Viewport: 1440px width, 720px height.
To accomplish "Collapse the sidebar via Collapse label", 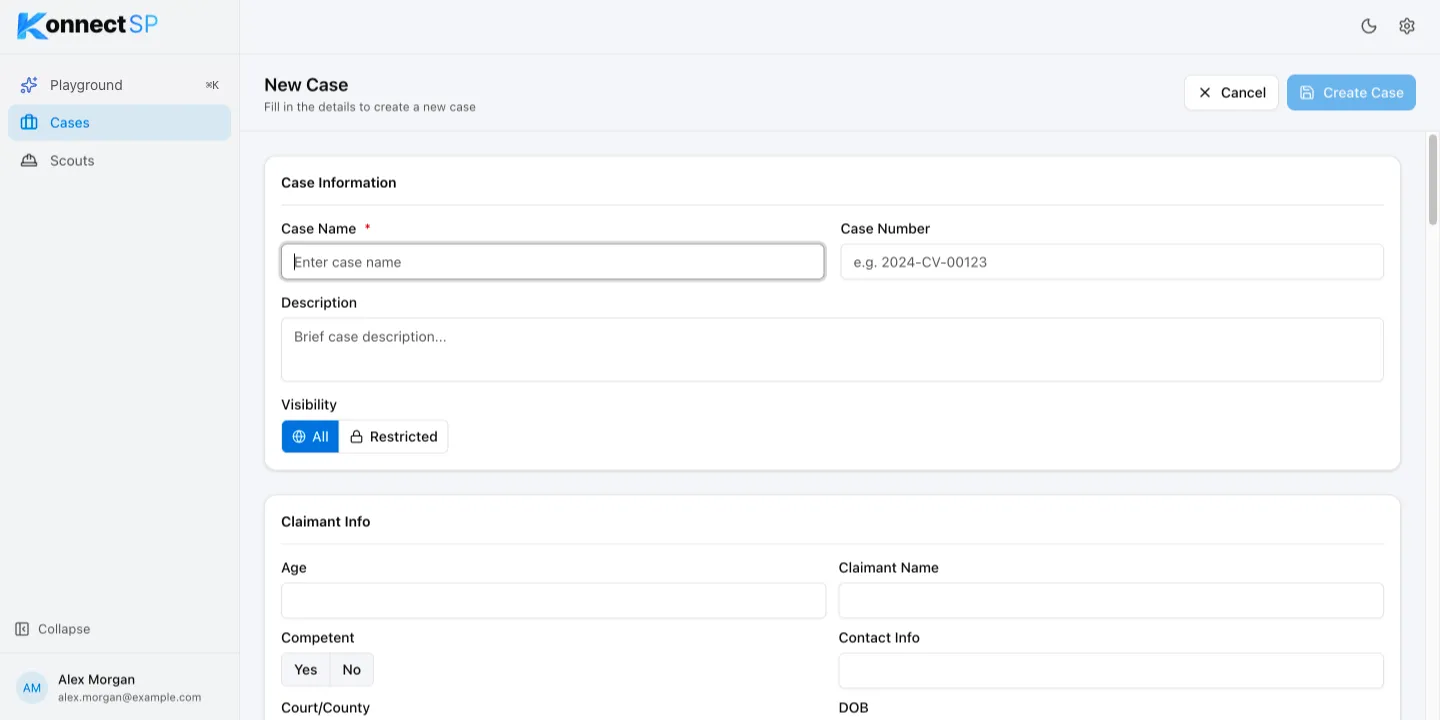I will click(64, 629).
